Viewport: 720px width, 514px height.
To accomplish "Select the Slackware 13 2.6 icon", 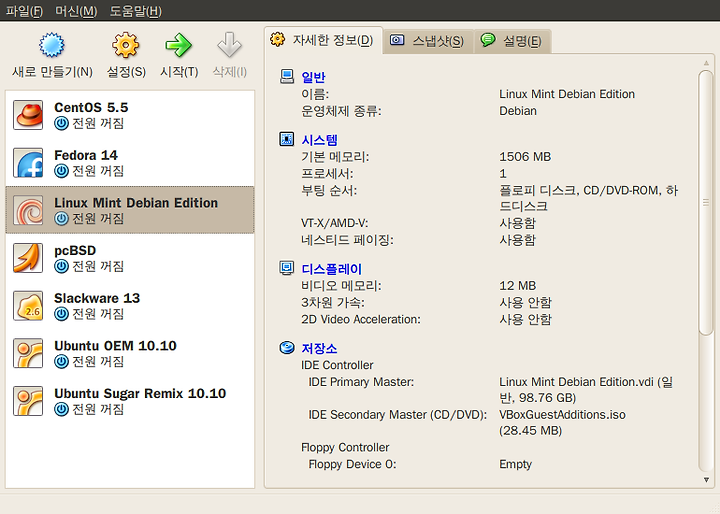I will [28, 306].
